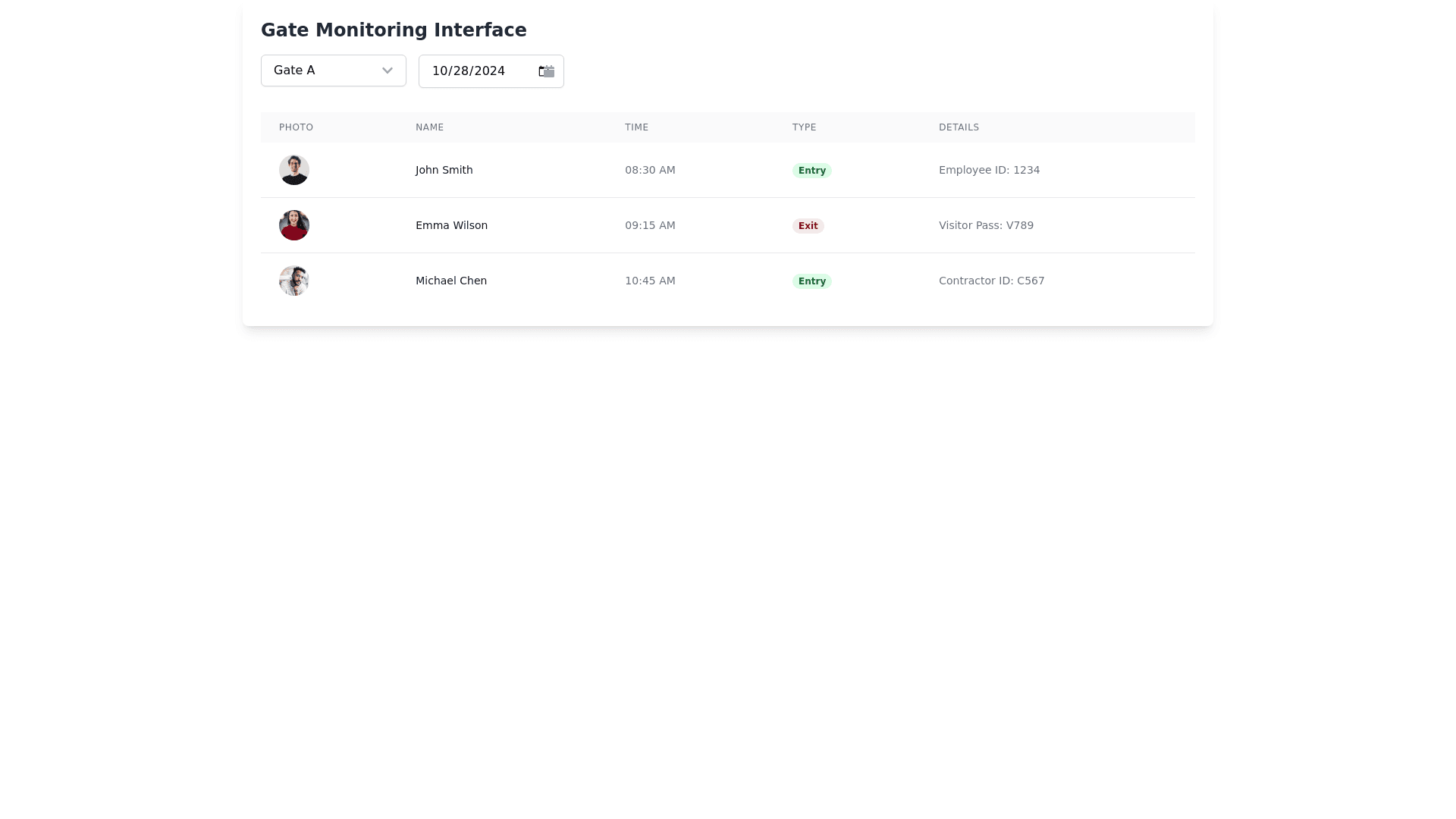The height and width of the screenshot is (819, 1456).
Task: Click John Smith's profile photo
Action: tap(294, 170)
